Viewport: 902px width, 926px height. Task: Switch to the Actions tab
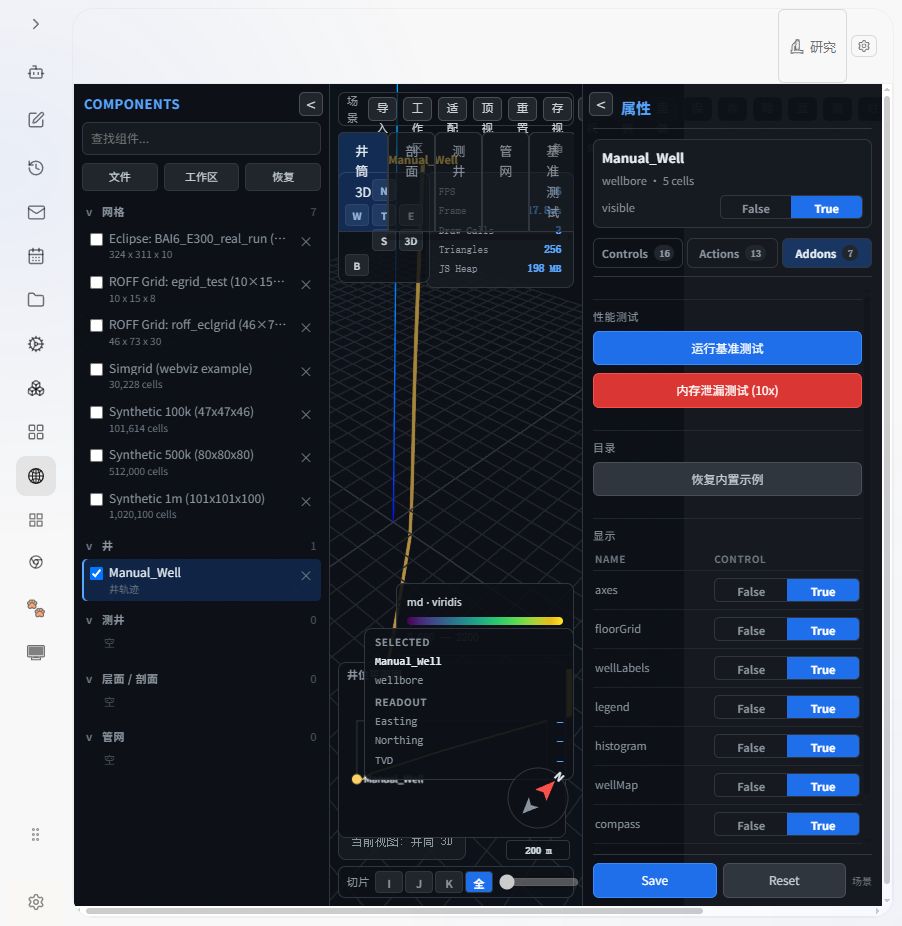[x=732, y=253]
